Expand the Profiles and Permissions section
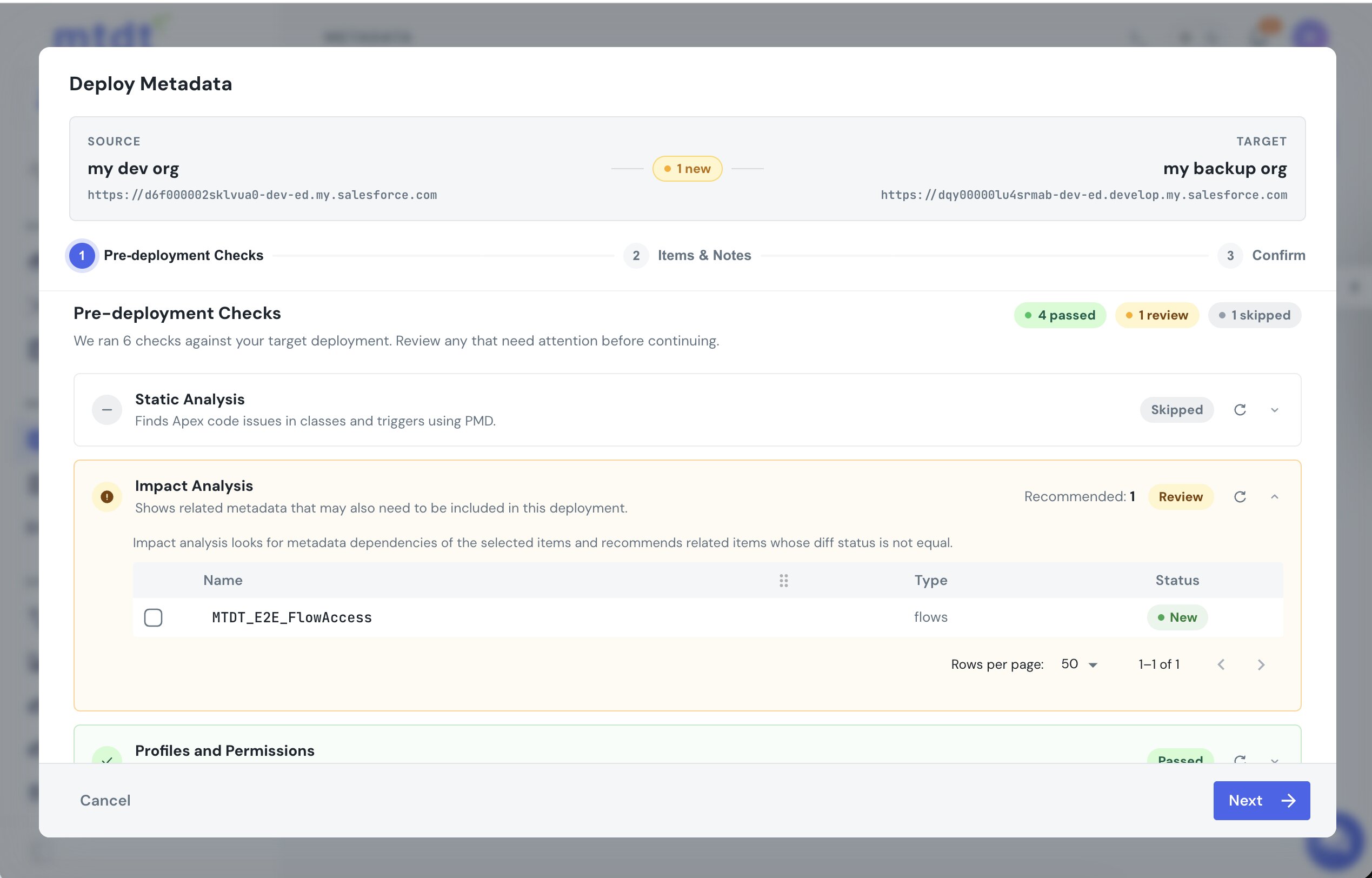 click(1275, 760)
